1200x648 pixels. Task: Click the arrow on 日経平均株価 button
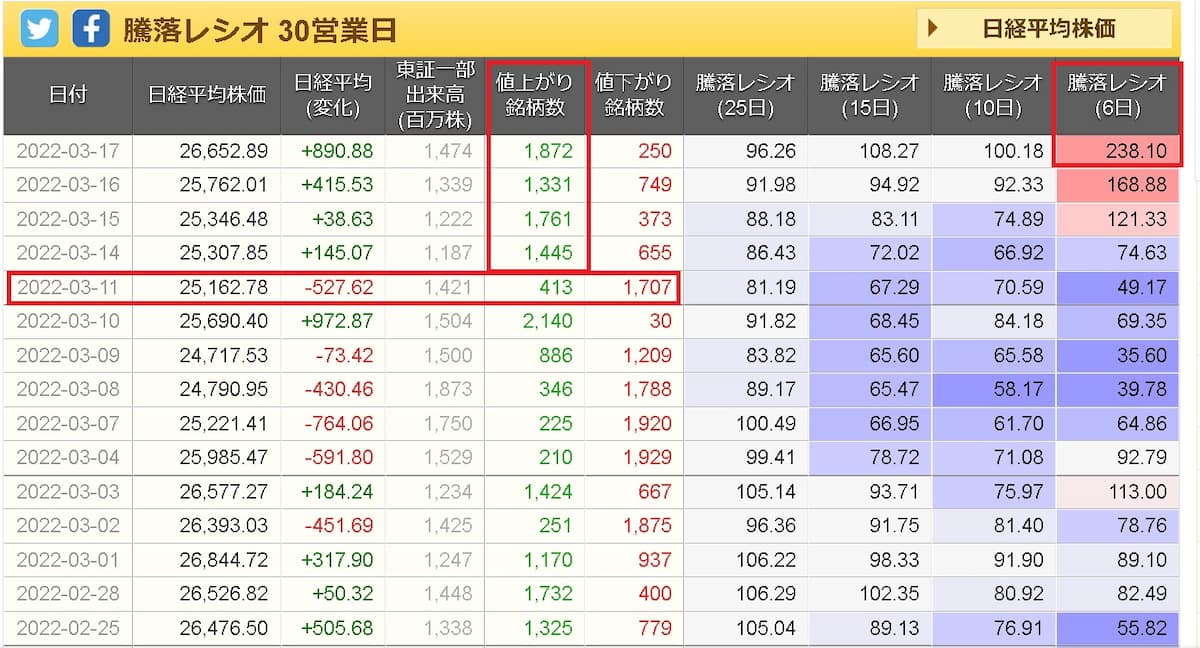tap(933, 29)
